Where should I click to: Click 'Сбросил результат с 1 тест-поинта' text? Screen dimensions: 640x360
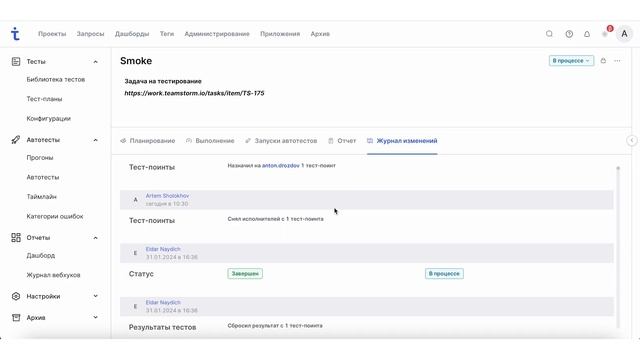(x=275, y=326)
